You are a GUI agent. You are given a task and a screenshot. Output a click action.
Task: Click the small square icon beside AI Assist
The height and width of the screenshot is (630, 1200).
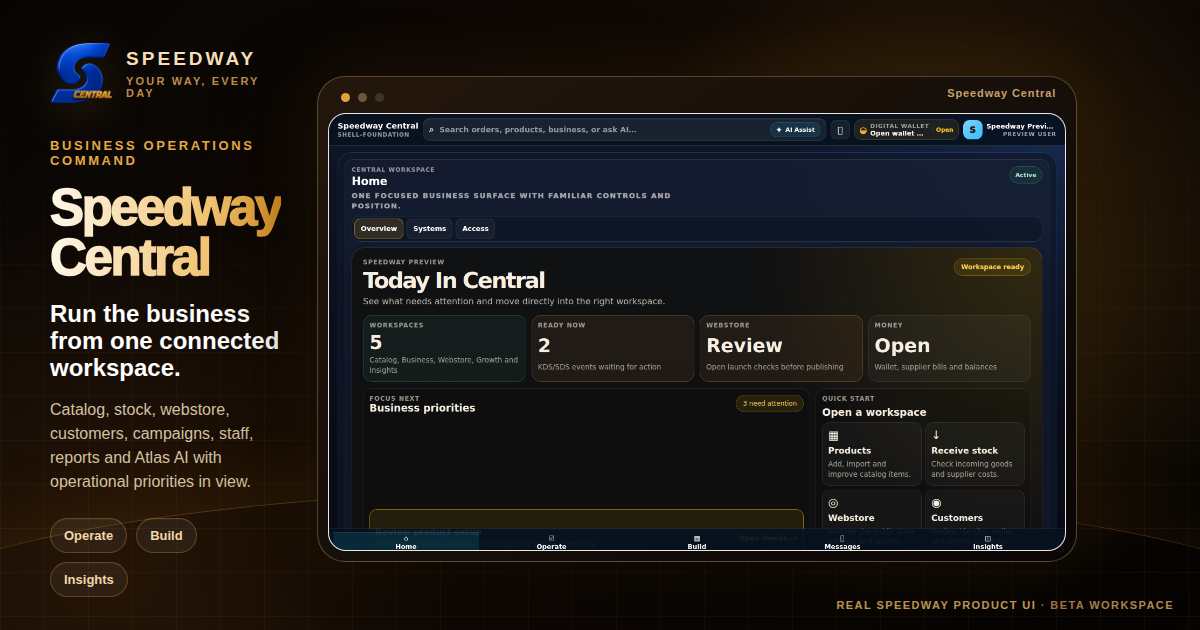pyautogui.click(x=840, y=129)
